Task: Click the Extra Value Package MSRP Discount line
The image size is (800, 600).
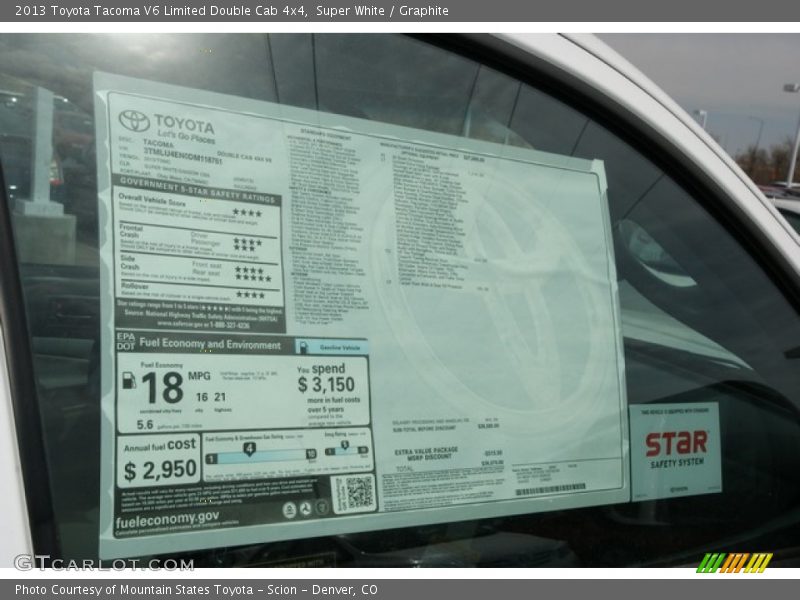Action: click(448, 454)
